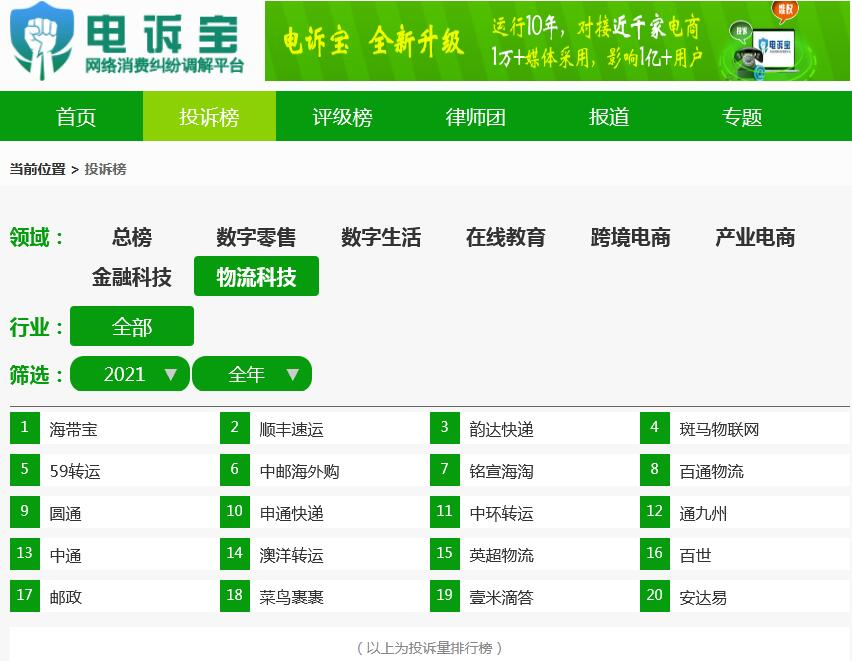
Task: Open rank 8 company 百通物流
Action: (x=711, y=471)
